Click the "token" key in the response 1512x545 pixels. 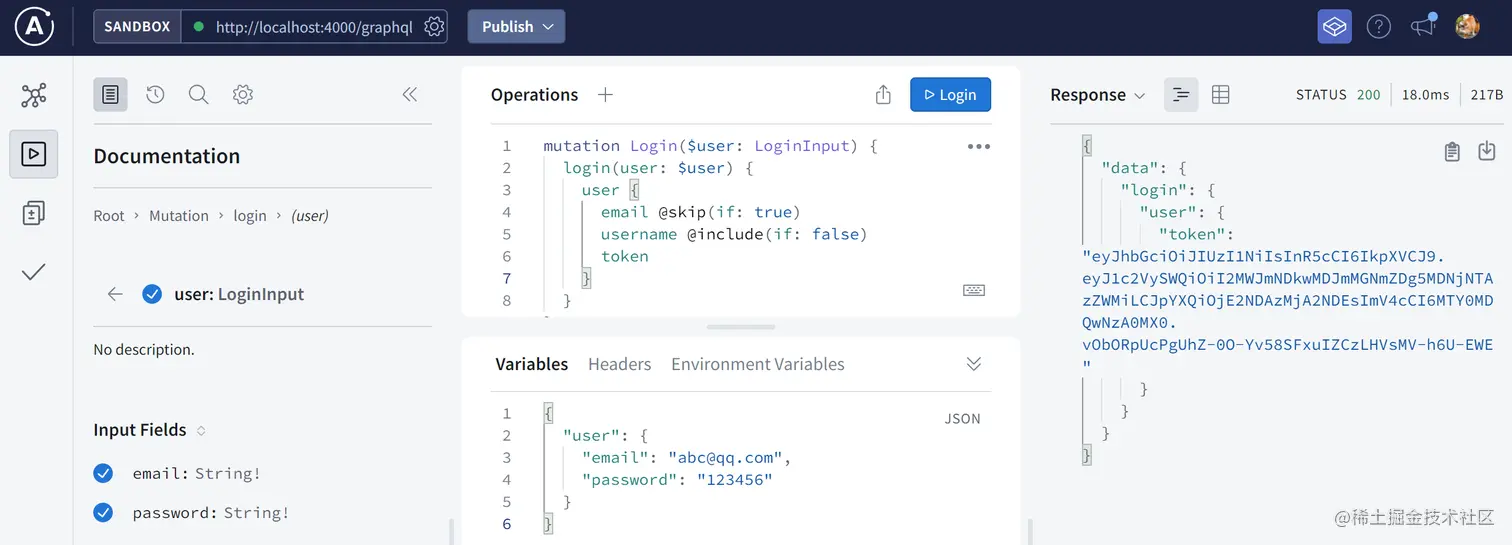[1190, 234]
